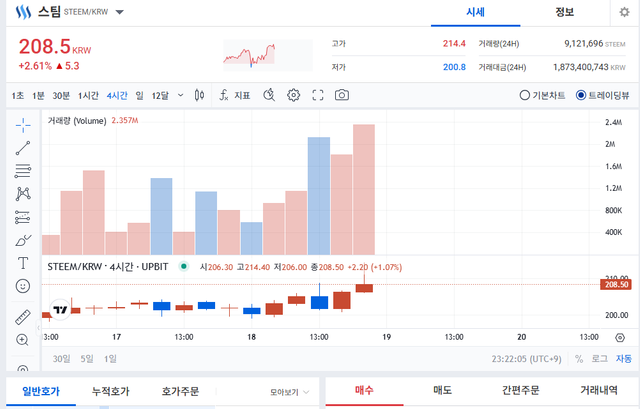Expand more time interval options chevron
The image size is (640, 409).
[x=180, y=95]
